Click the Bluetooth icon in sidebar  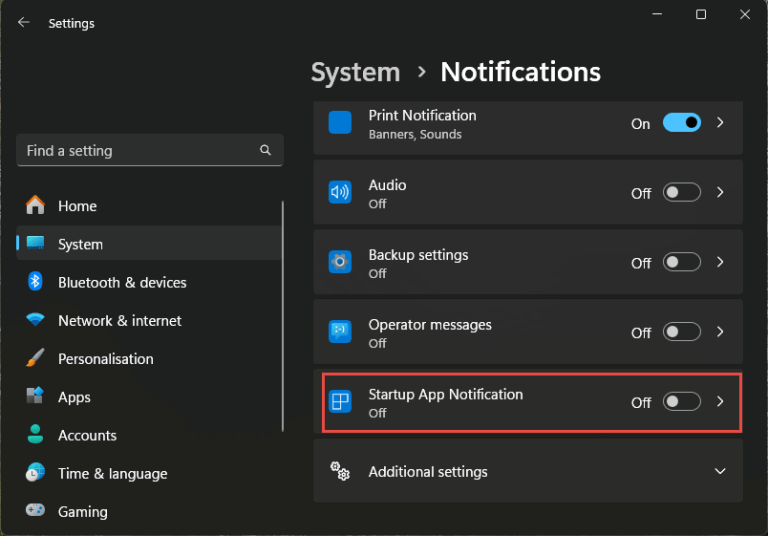[35, 281]
